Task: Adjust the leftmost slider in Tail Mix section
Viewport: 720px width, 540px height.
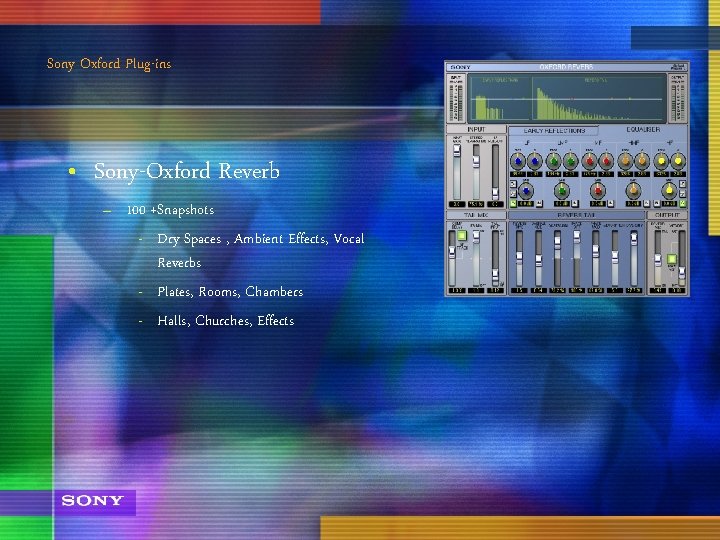Action: point(452,259)
